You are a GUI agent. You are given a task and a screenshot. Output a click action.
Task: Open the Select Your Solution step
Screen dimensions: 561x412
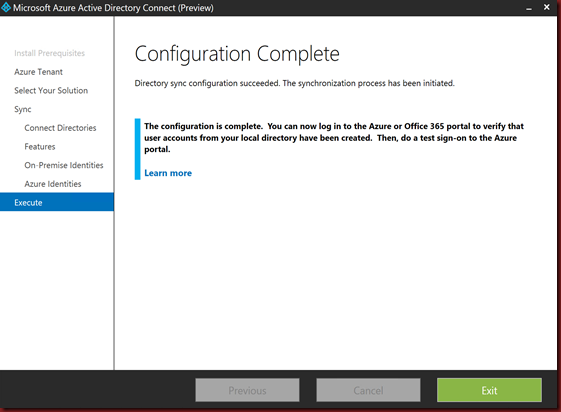coord(51,90)
